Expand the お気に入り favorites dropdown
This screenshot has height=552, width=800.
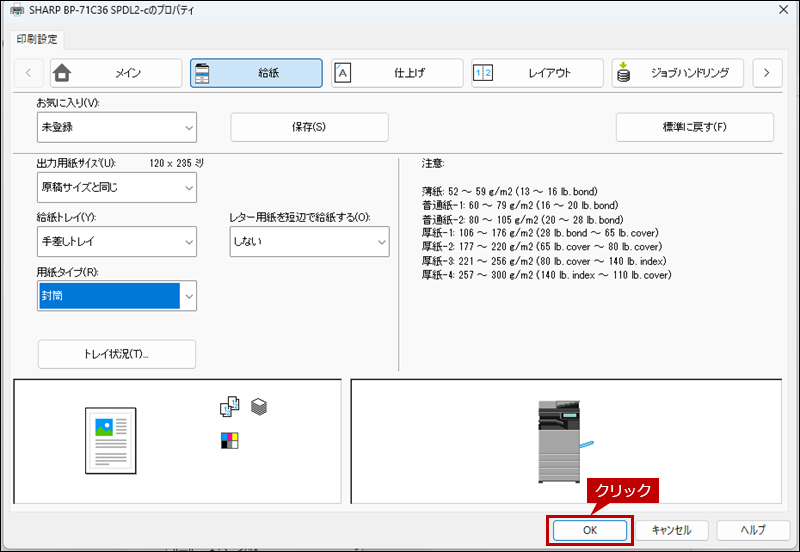[116, 128]
